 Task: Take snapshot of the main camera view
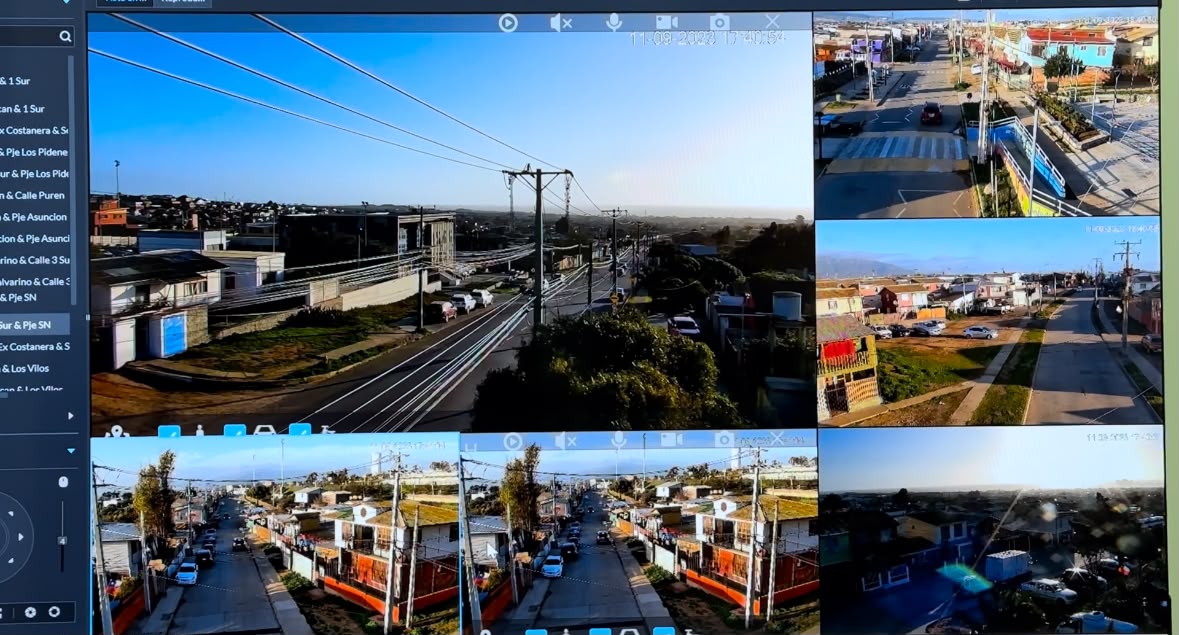coord(720,23)
